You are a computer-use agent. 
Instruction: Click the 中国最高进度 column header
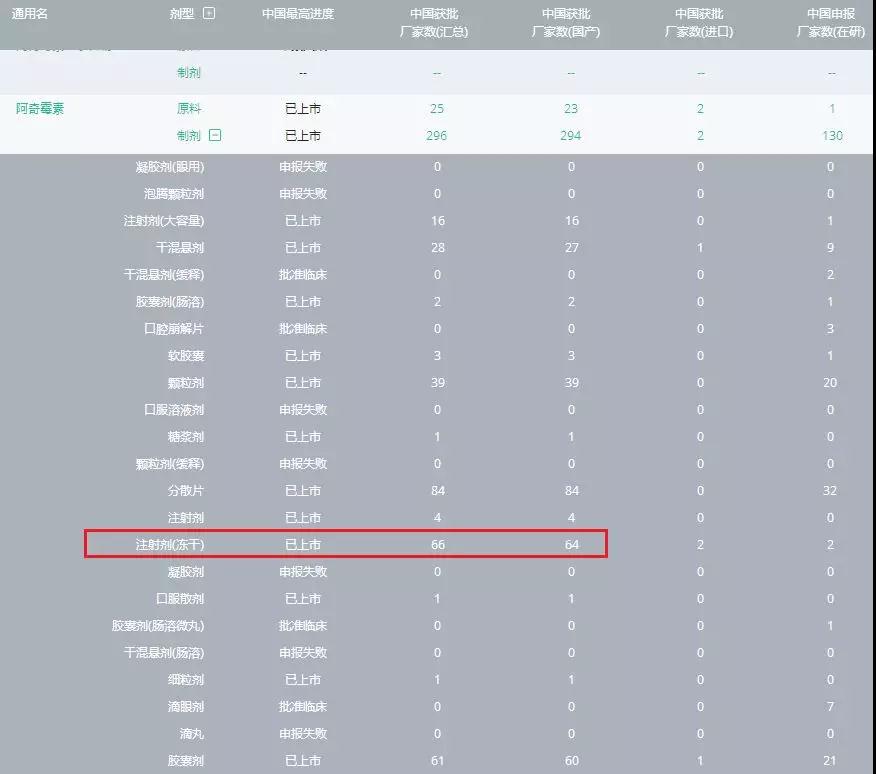[x=298, y=14]
